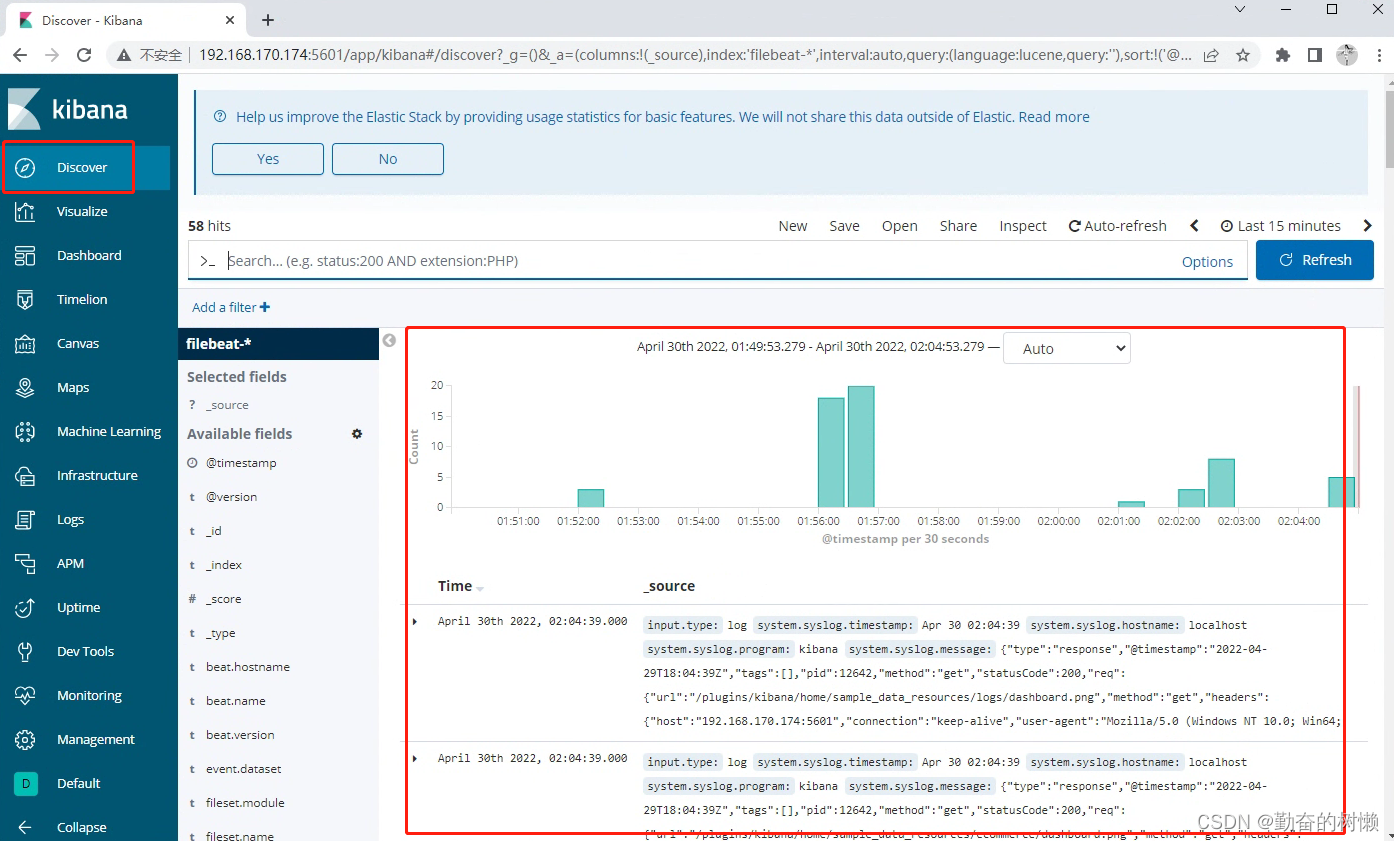
Task: Step time range forward
Action: 1368,226
